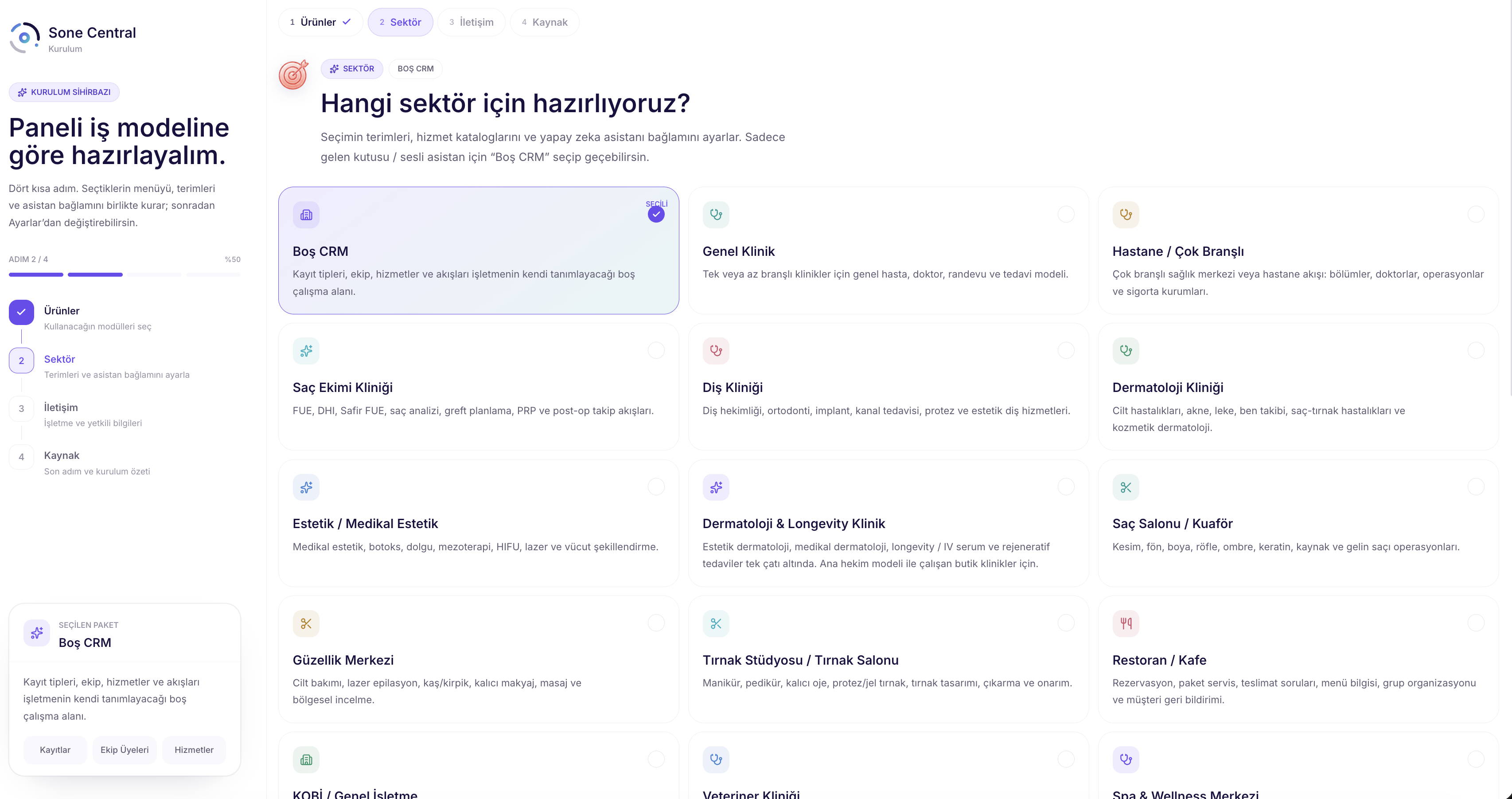Open the Sektör step in the sidebar list
1512x799 pixels.
click(x=125, y=365)
